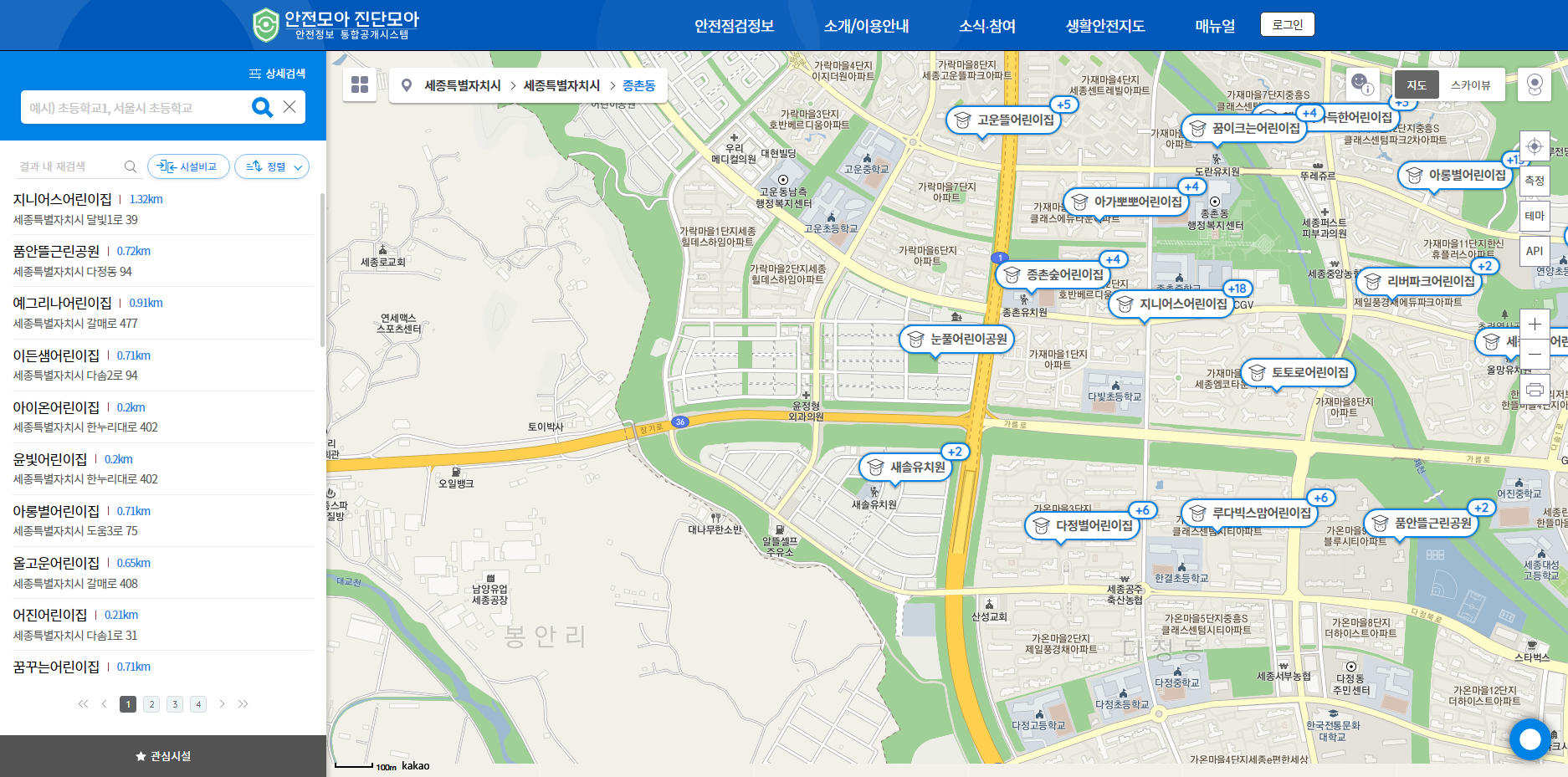1568x777 pixels.
Task: Click 눈꿀어린이공원 map marker
Action: point(956,339)
